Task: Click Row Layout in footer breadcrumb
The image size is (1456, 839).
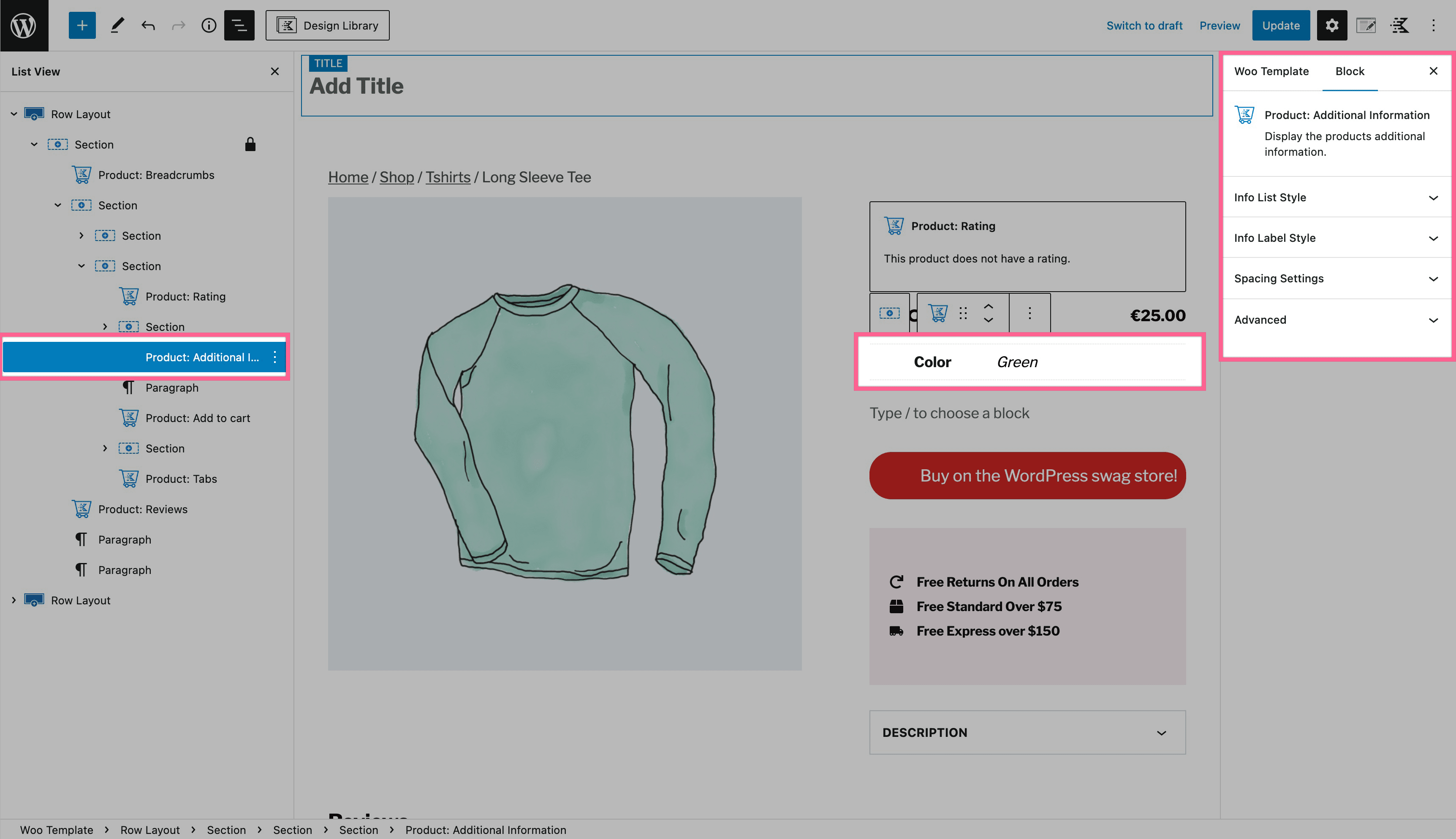Action: (x=150, y=830)
